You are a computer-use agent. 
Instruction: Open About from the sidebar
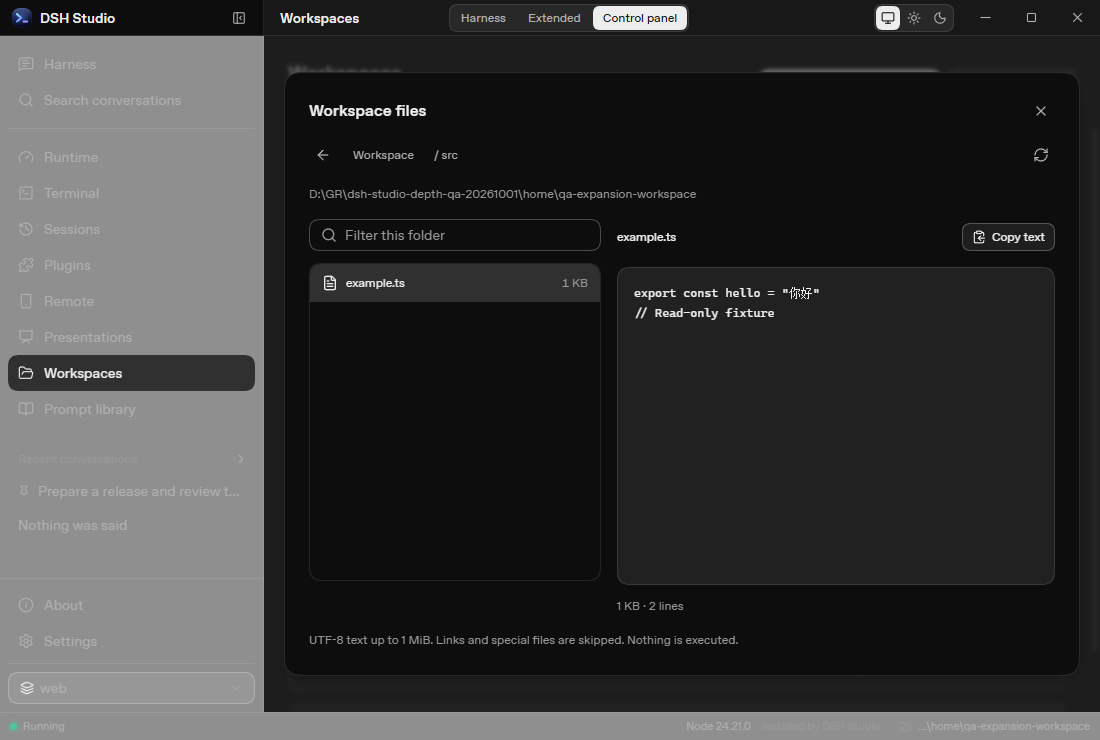pos(132,605)
